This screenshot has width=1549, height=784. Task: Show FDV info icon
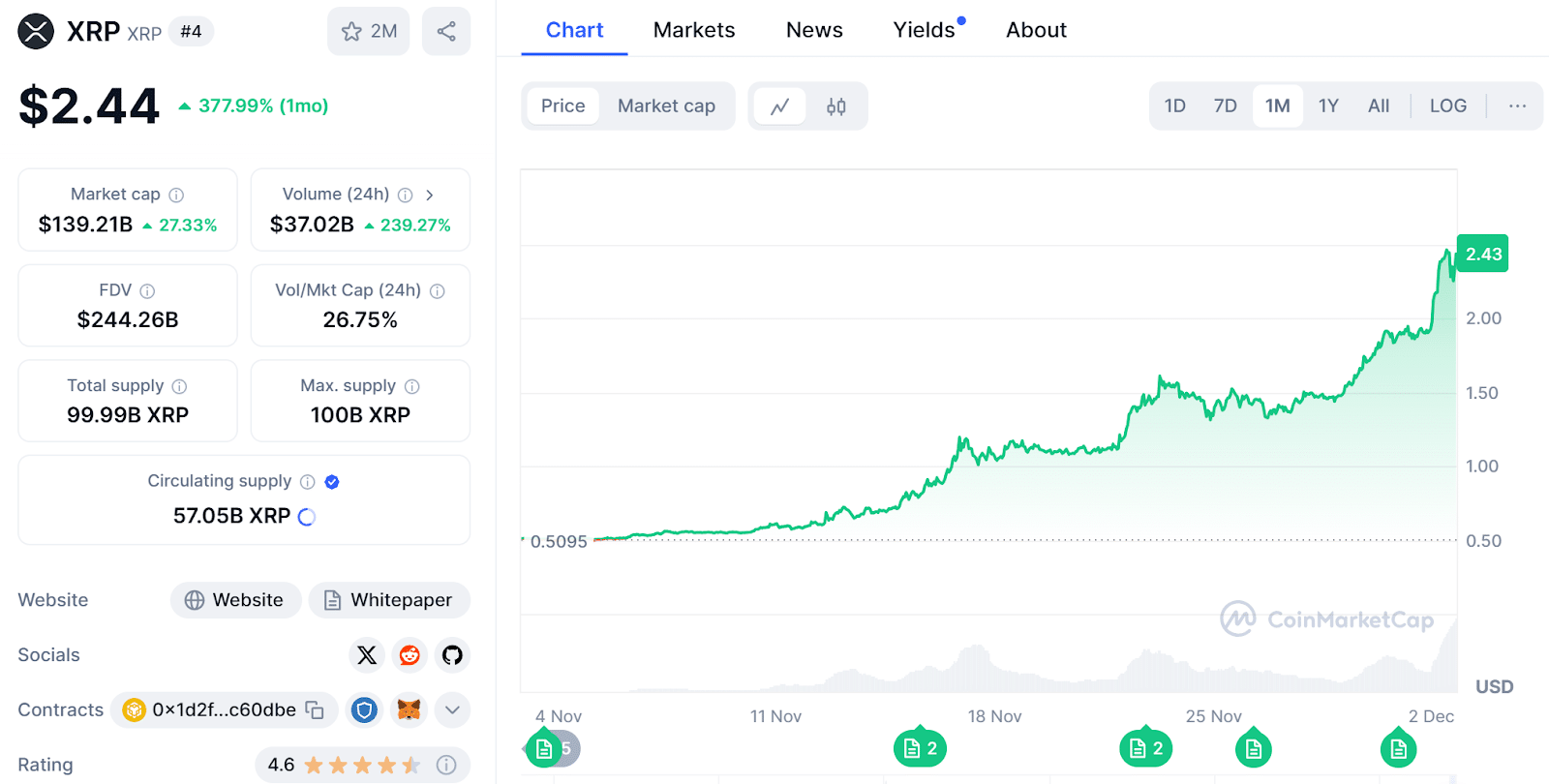pos(147,290)
